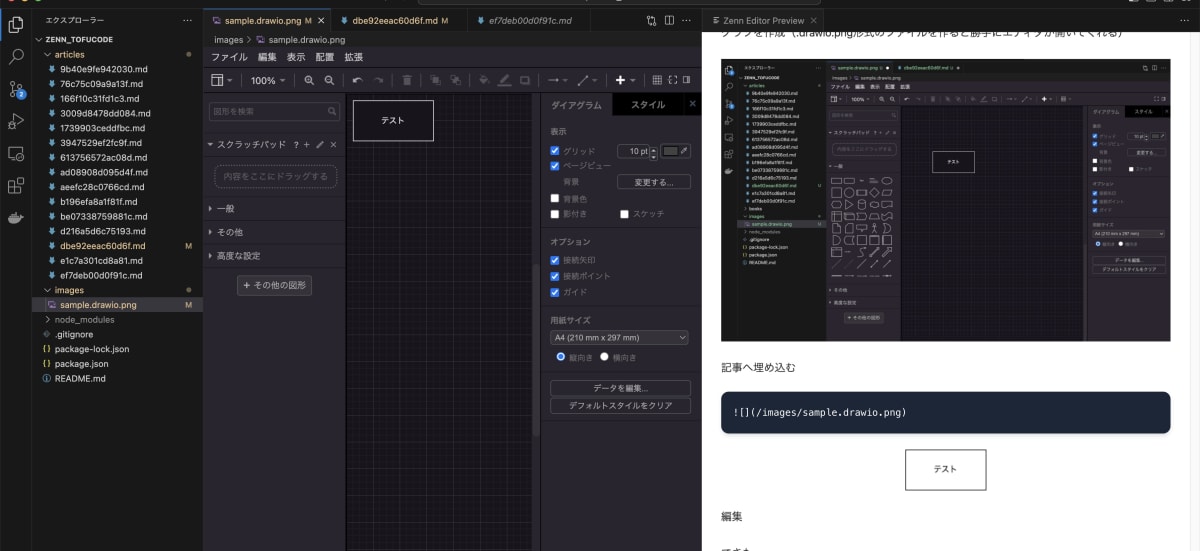Click the explorer more actions ellipsis
This screenshot has height=551, width=1200.
188,20
